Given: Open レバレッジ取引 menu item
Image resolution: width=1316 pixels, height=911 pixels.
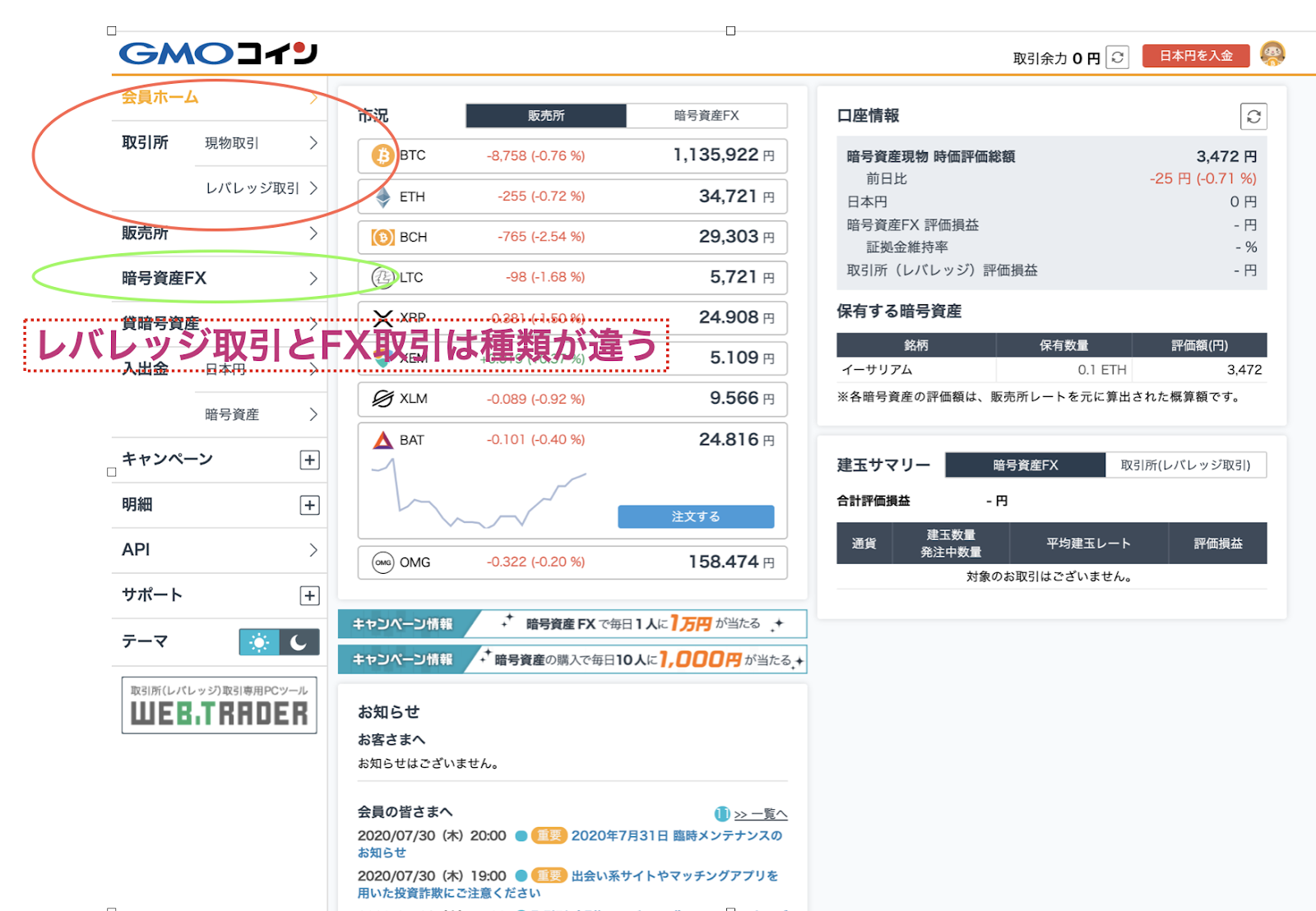Looking at the screenshot, I should point(261,188).
